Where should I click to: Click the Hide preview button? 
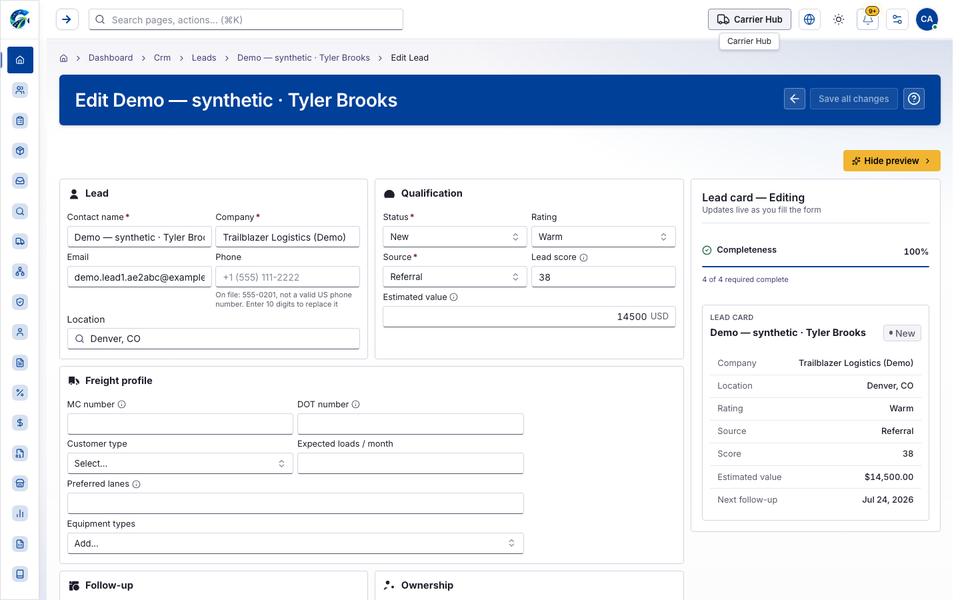click(x=891, y=160)
